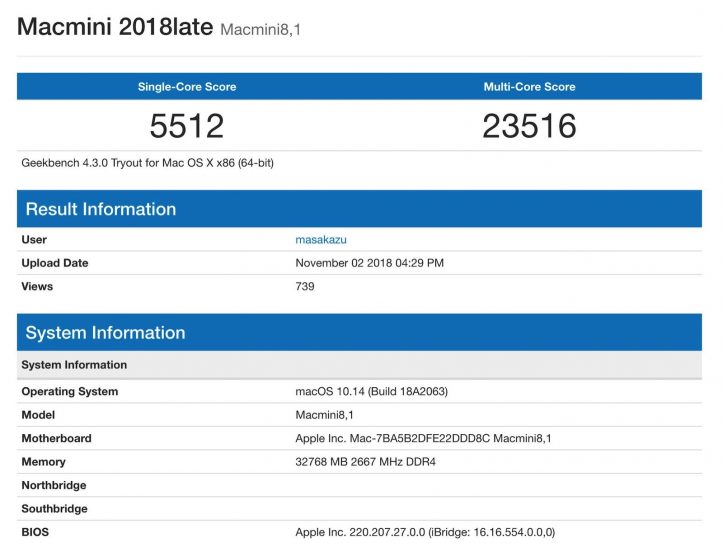Click the Single-Core Score header

click(187, 87)
